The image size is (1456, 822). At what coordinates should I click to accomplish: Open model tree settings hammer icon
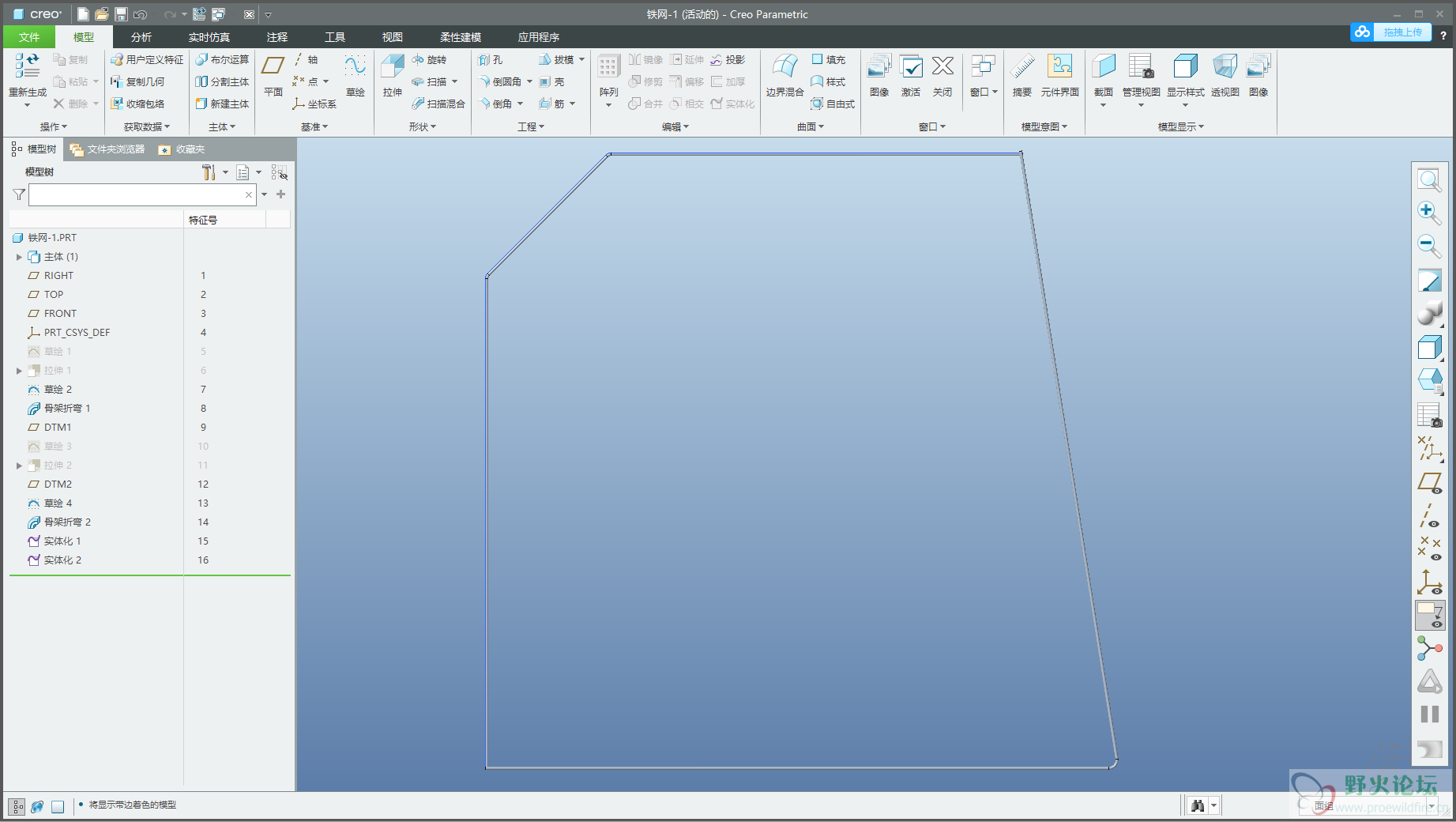[209, 172]
